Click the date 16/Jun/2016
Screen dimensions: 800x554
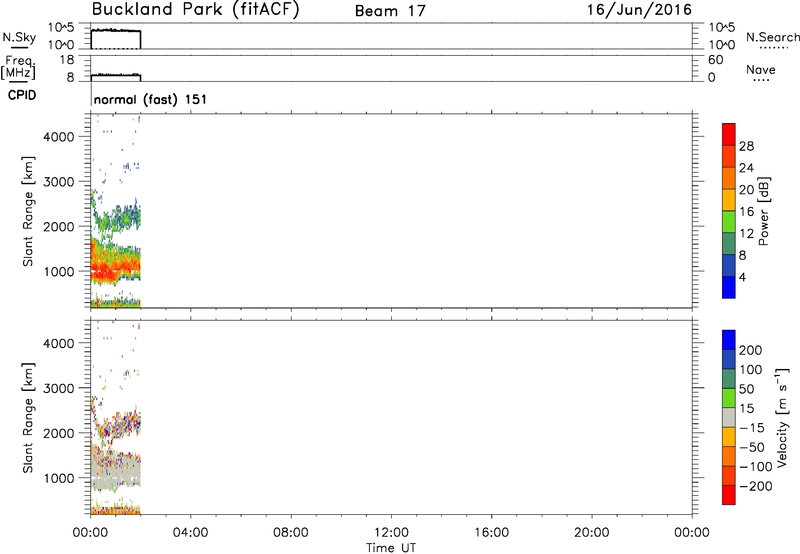[x=639, y=9]
